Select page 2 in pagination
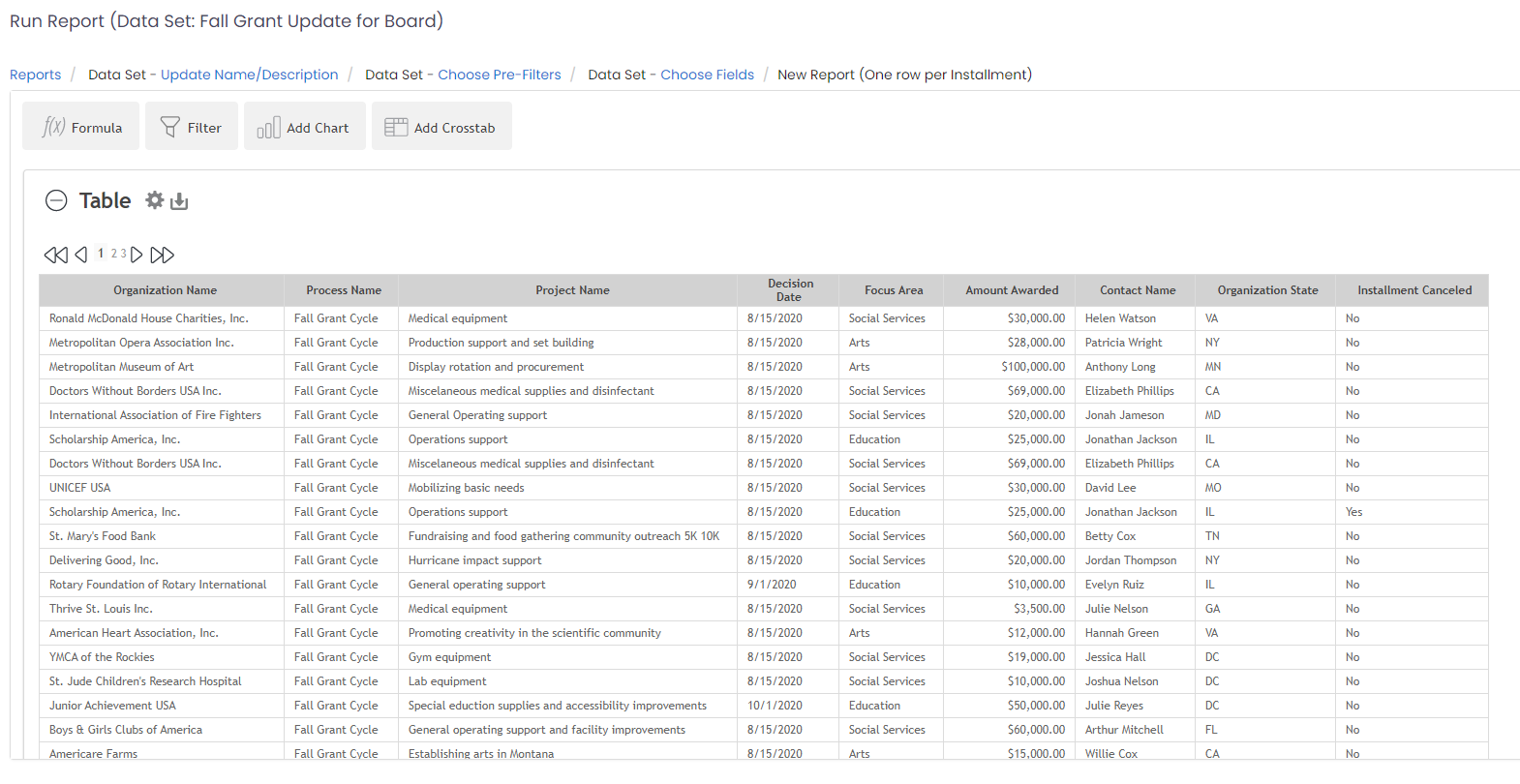The height and width of the screenshot is (784, 1520). [114, 254]
